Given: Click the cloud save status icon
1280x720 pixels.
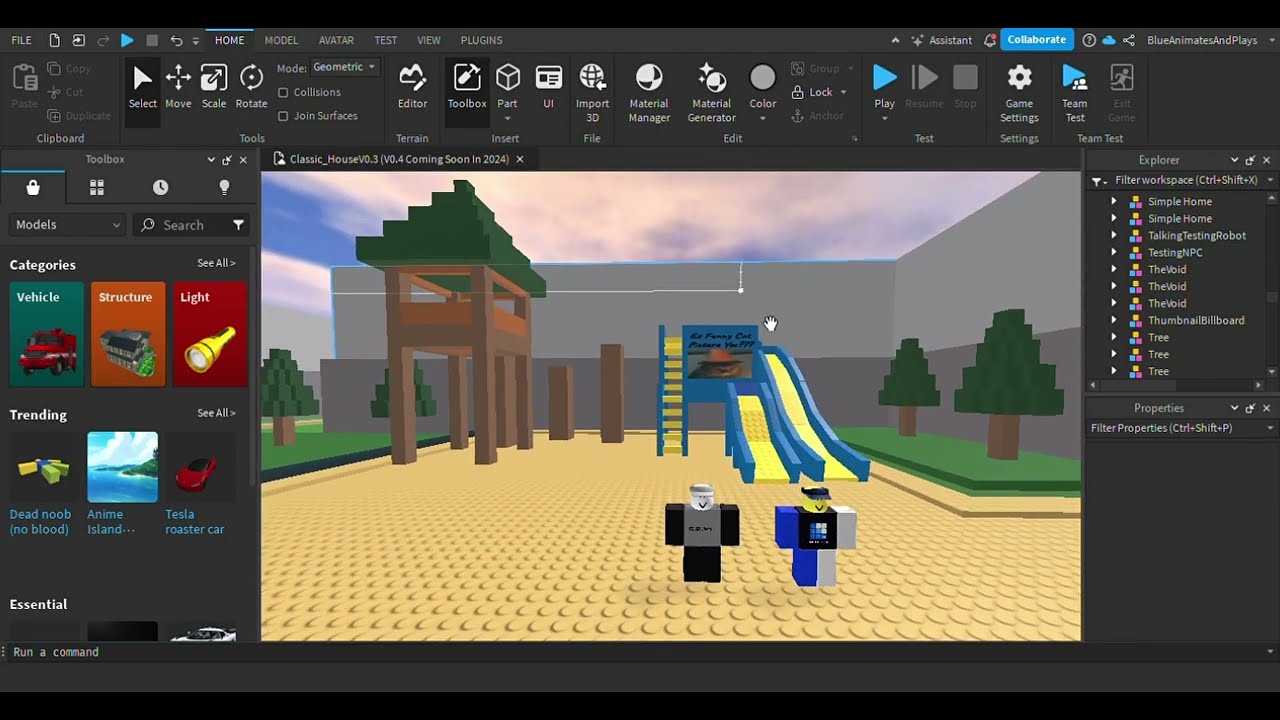Looking at the screenshot, I should point(1108,40).
